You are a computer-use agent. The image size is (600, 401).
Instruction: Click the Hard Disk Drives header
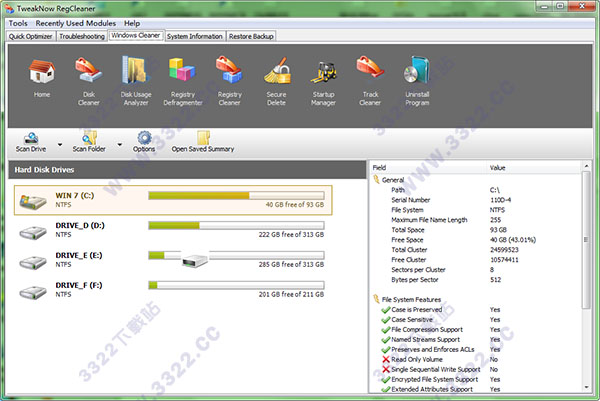pos(187,170)
